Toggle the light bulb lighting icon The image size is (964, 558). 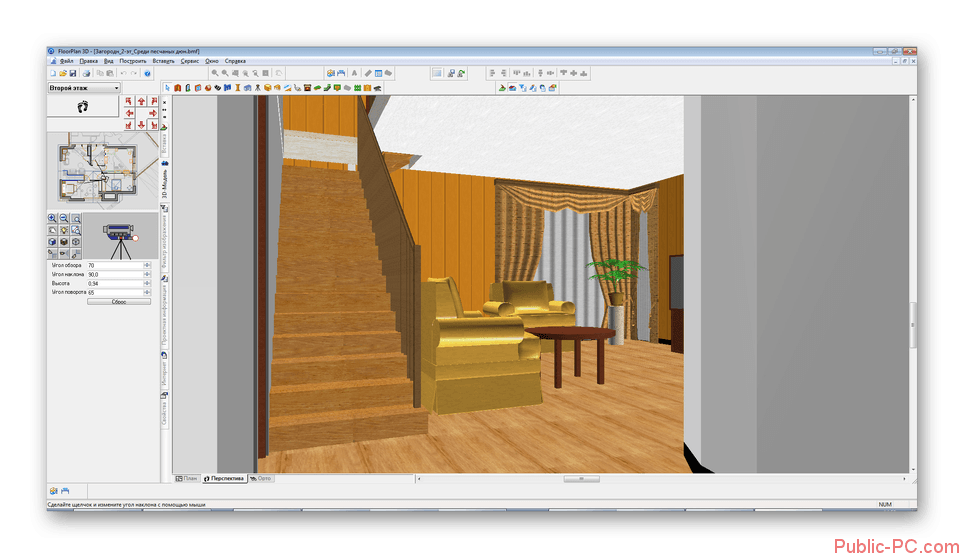pyautogui.click(x=64, y=230)
